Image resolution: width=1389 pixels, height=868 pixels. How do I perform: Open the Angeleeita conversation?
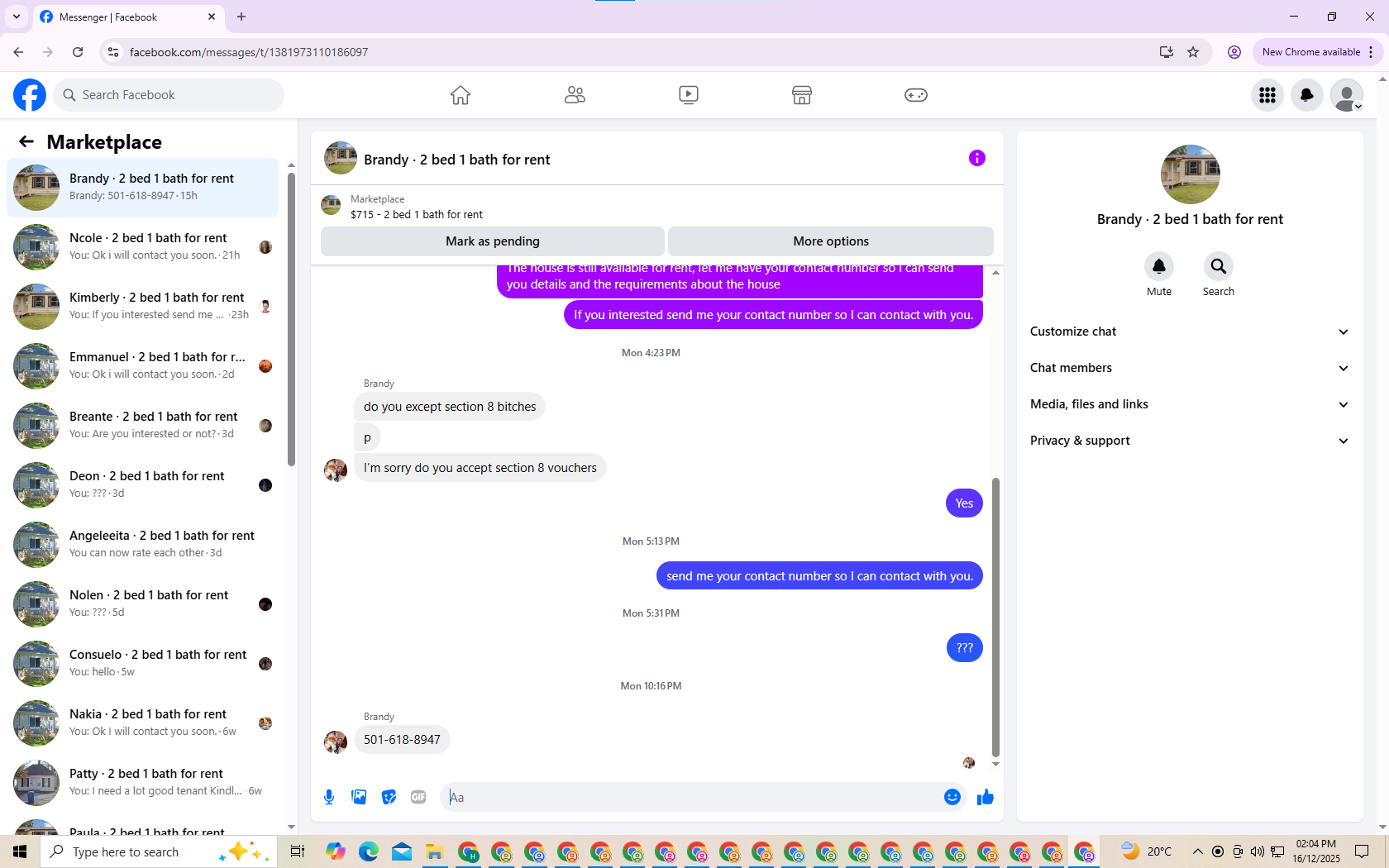(142, 545)
